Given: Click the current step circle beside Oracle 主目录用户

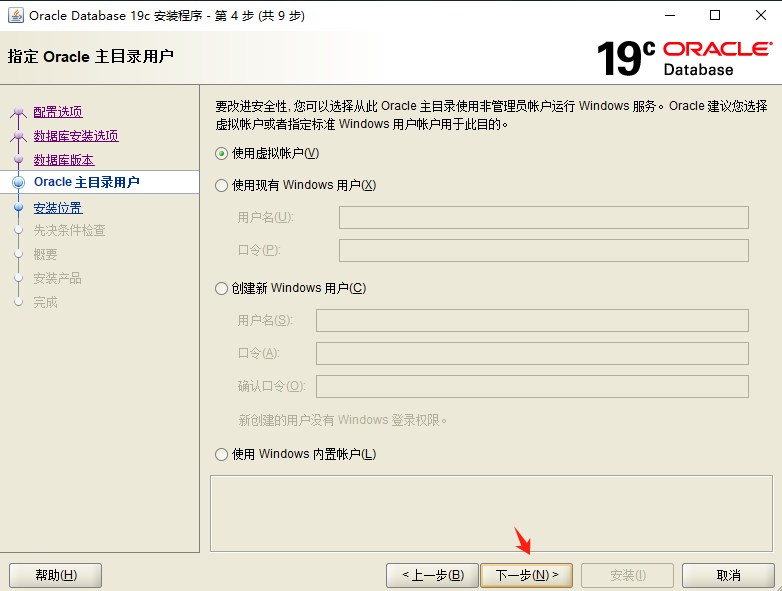Looking at the screenshot, I should pos(18,183).
